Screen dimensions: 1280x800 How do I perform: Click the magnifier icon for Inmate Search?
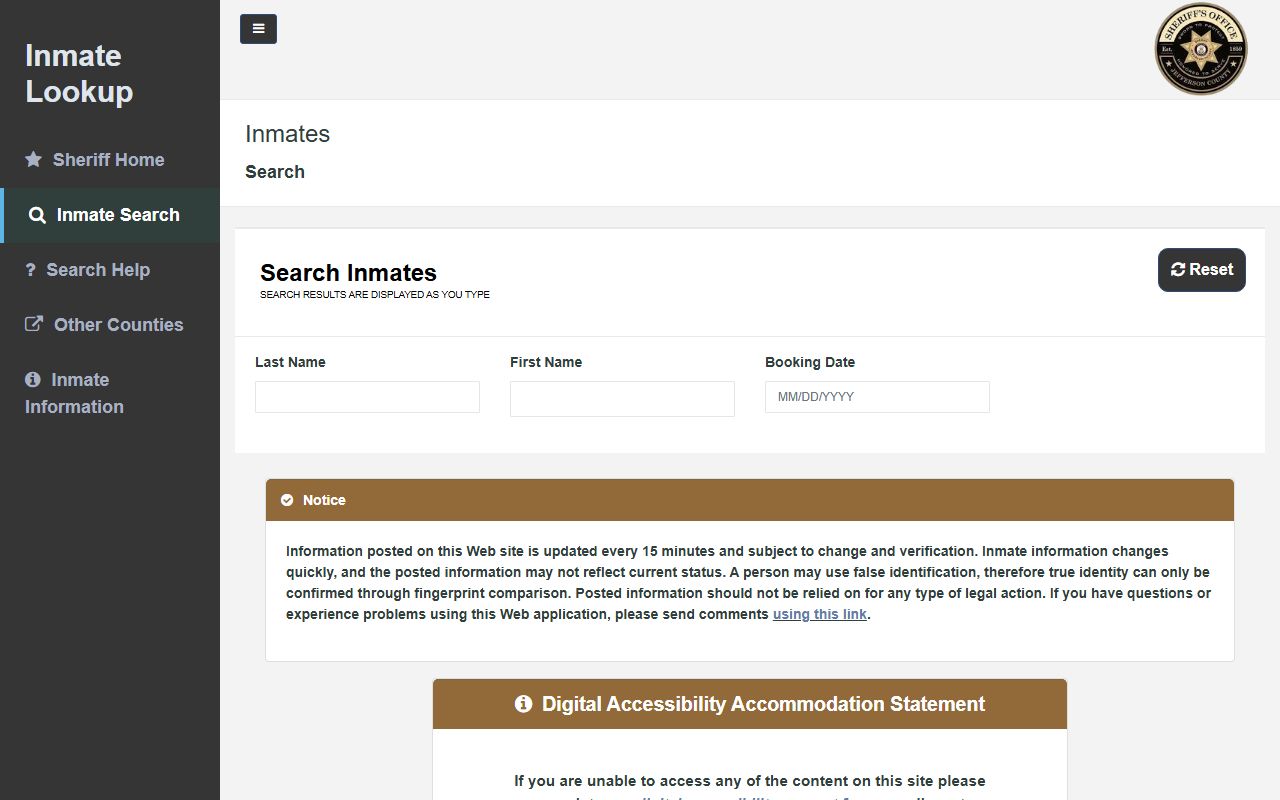click(37, 215)
